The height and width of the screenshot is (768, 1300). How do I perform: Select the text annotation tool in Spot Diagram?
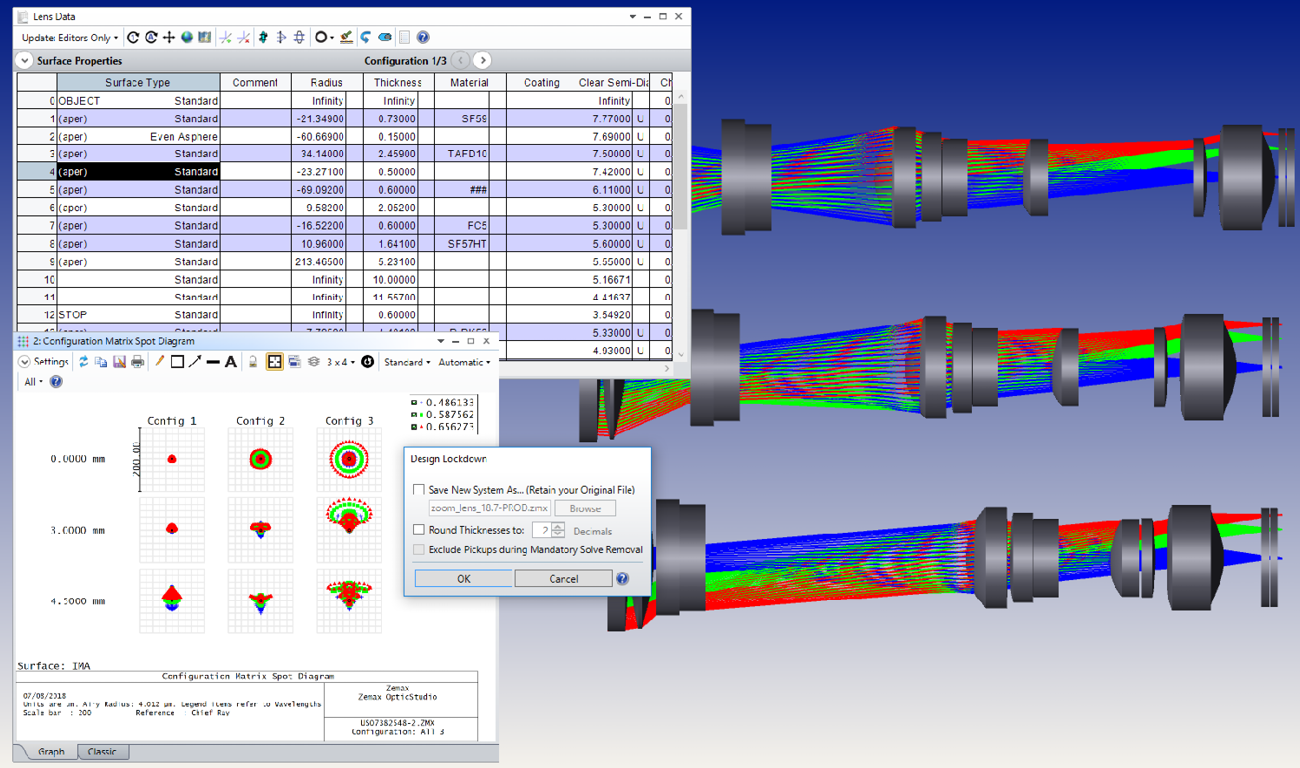tap(231, 362)
